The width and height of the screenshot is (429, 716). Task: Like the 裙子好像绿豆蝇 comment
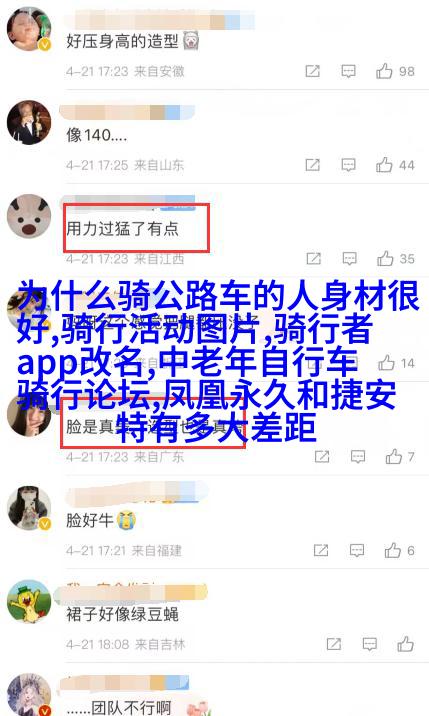click(405, 644)
